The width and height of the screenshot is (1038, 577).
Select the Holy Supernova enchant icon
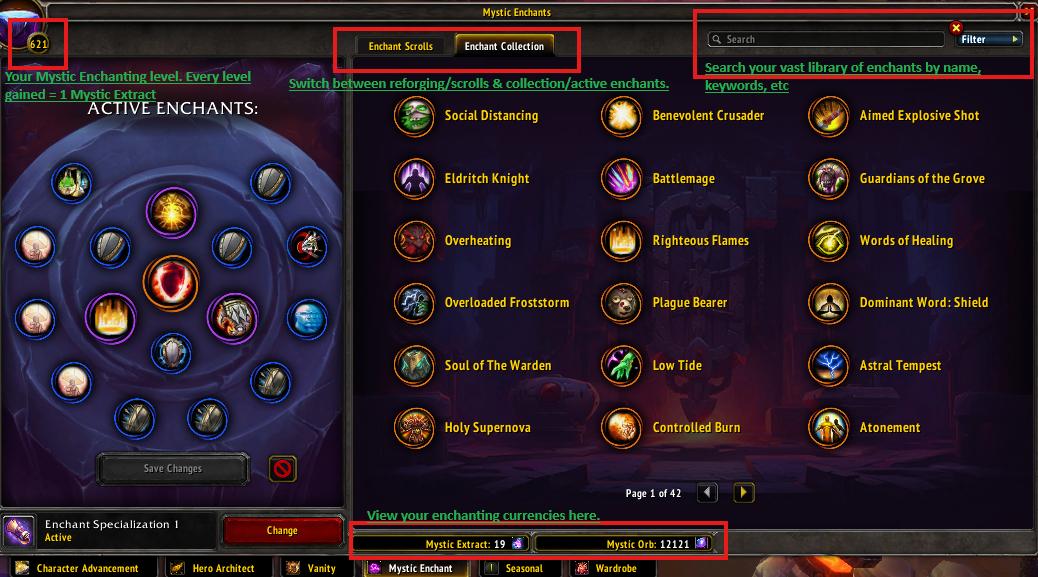click(414, 427)
